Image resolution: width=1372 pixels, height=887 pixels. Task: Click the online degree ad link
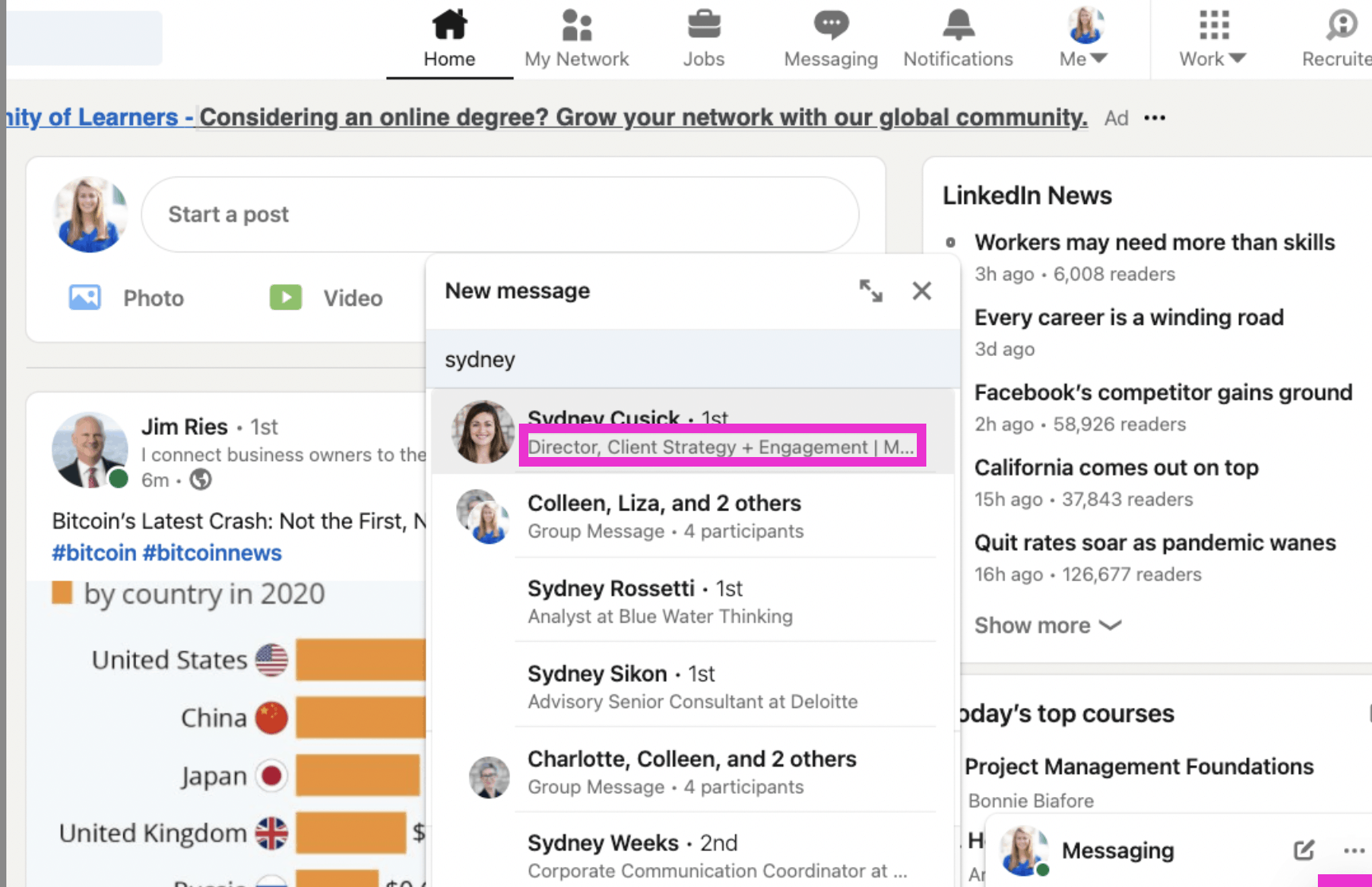[x=643, y=117]
